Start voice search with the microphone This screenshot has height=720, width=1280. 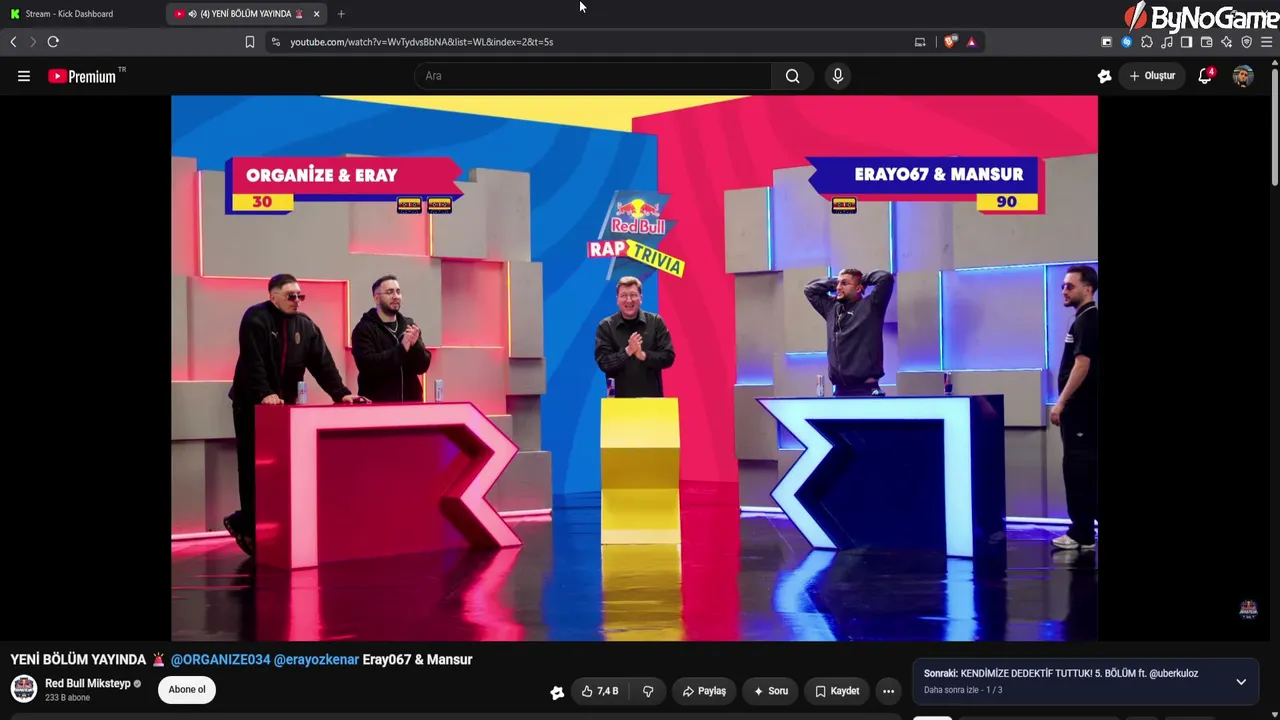click(838, 76)
